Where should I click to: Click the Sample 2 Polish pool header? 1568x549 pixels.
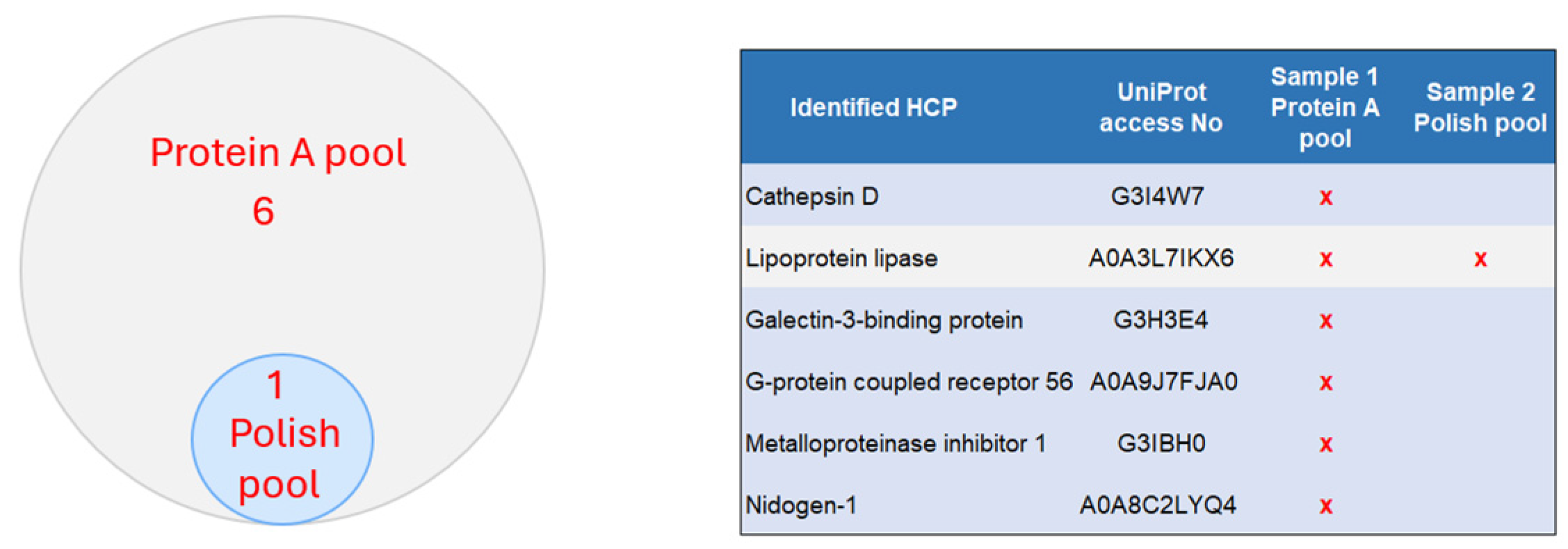1480,108
